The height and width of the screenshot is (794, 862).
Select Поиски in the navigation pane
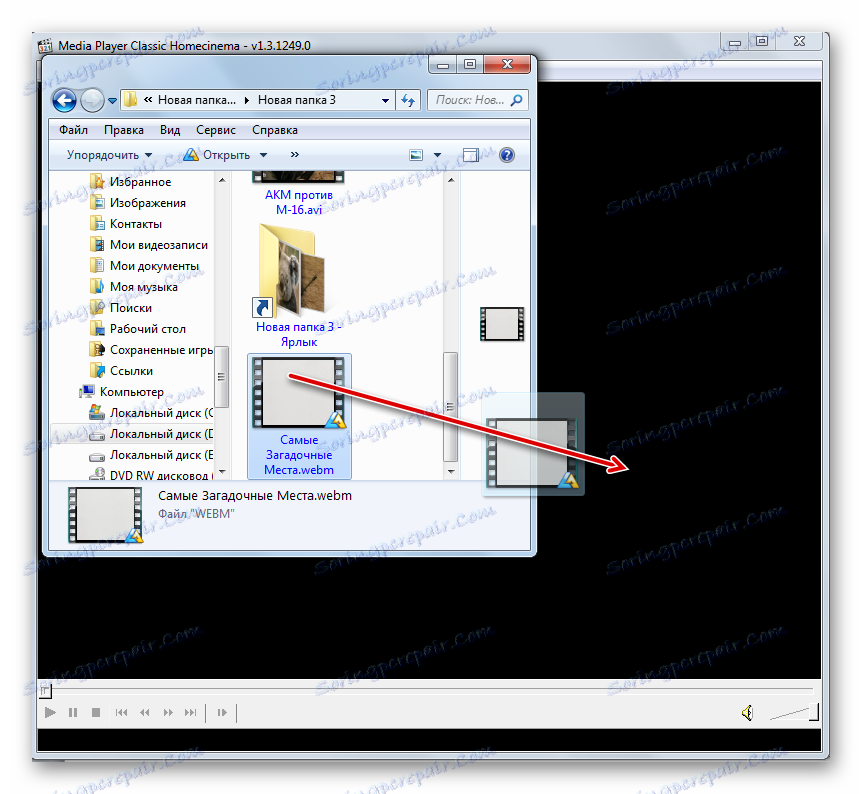pyautogui.click(x=121, y=308)
